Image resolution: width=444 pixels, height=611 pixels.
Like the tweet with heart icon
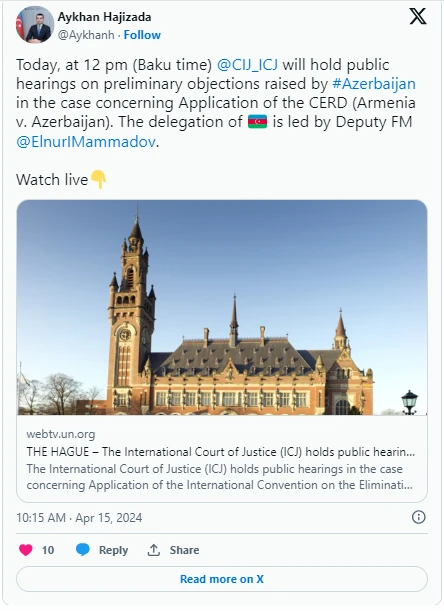click(x=26, y=550)
